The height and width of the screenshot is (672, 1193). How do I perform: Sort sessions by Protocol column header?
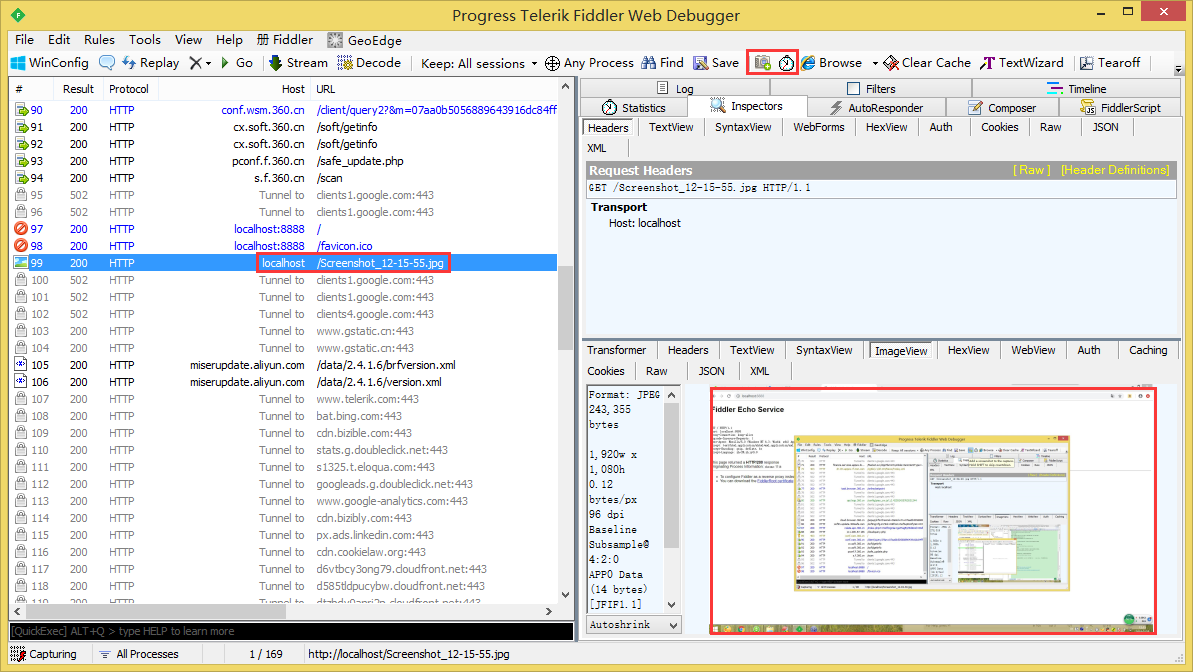click(129, 89)
